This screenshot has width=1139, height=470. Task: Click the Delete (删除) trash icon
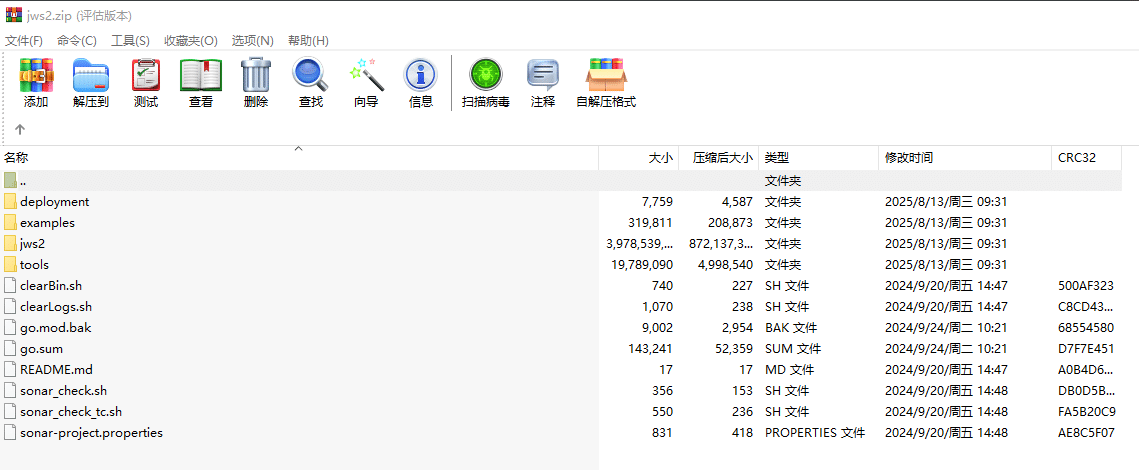pyautogui.click(x=256, y=83)
